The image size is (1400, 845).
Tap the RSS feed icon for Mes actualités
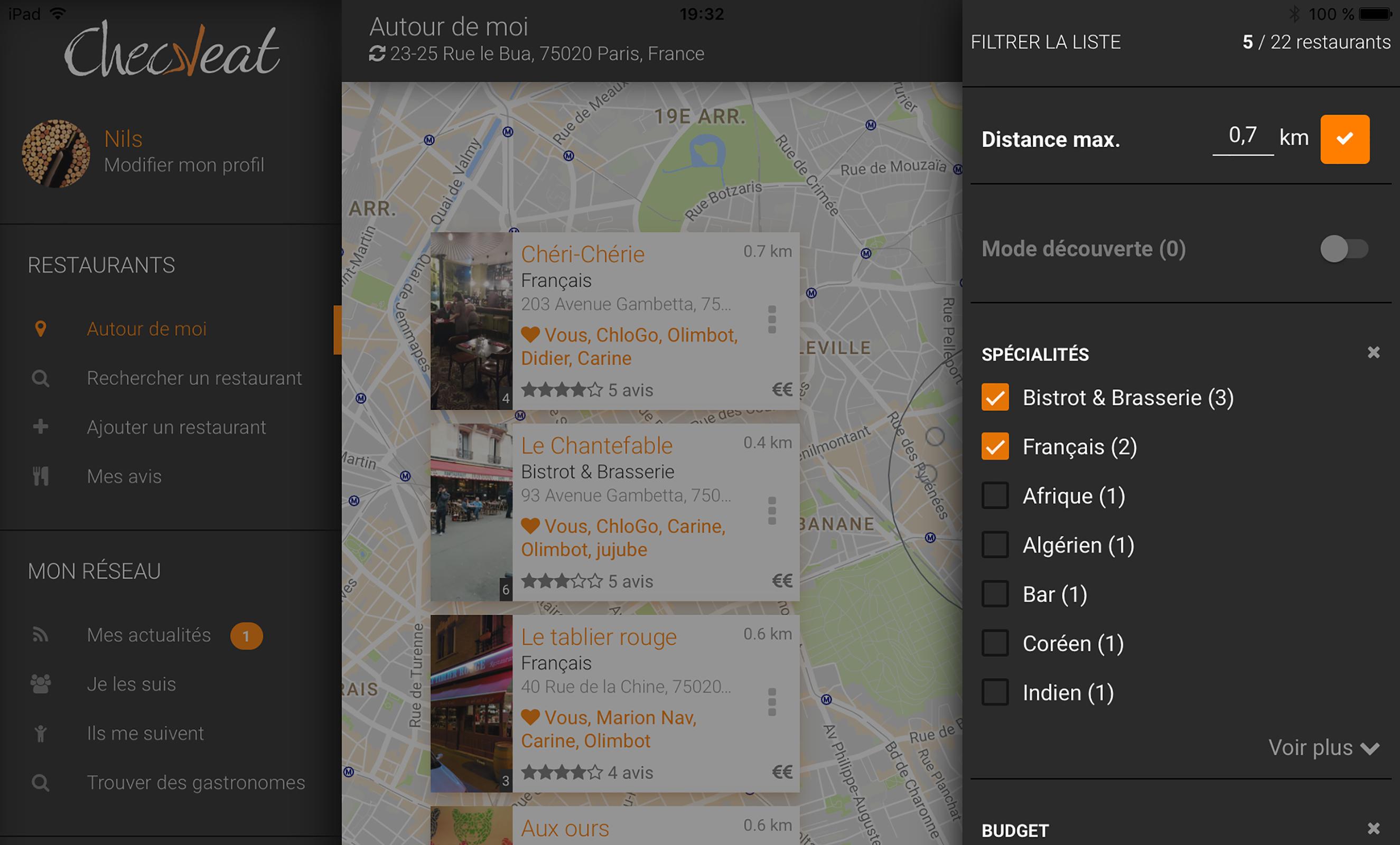(40, 635)
